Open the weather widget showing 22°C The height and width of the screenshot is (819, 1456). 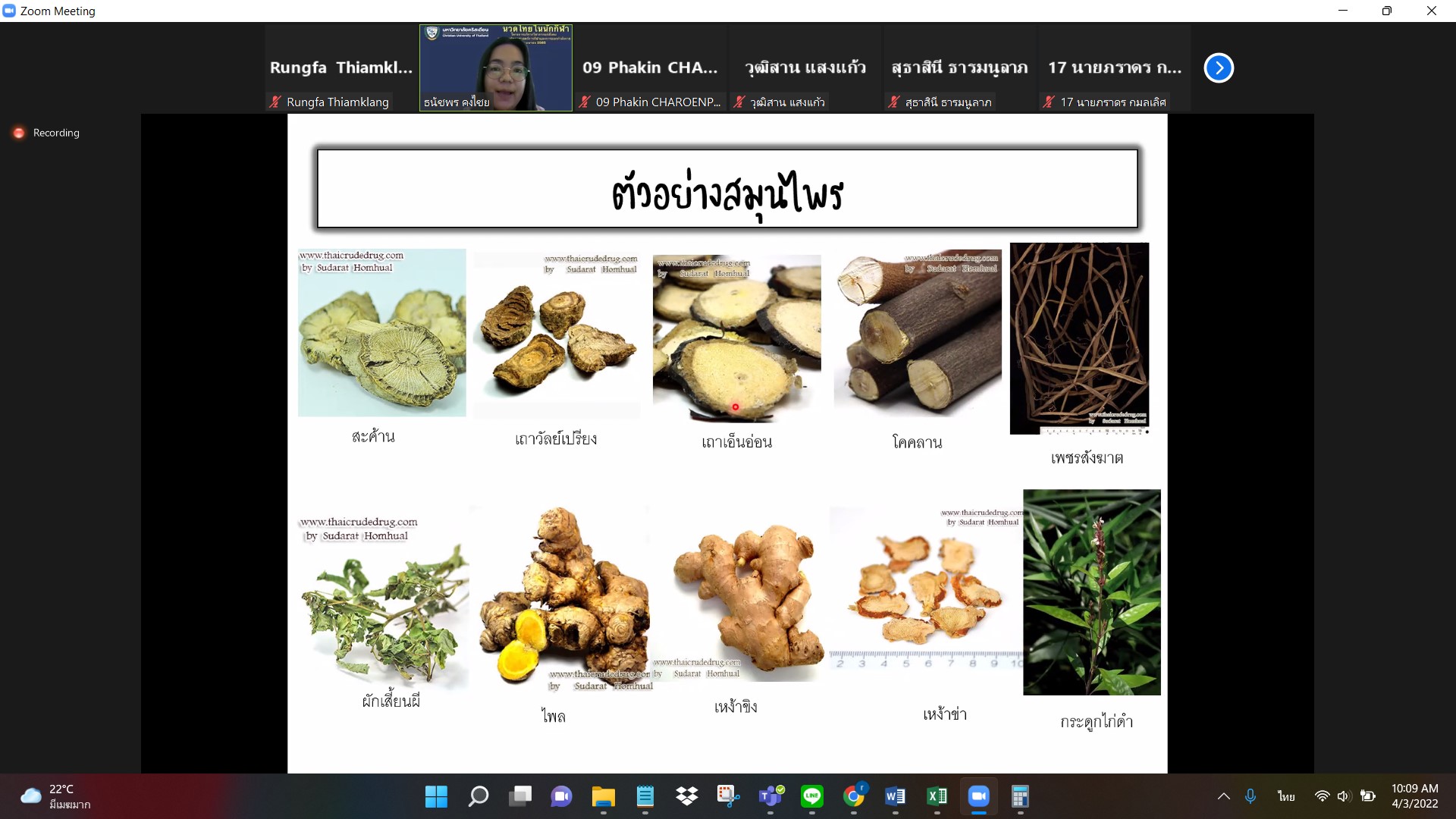pyautogui.click(x=57, y=796)
